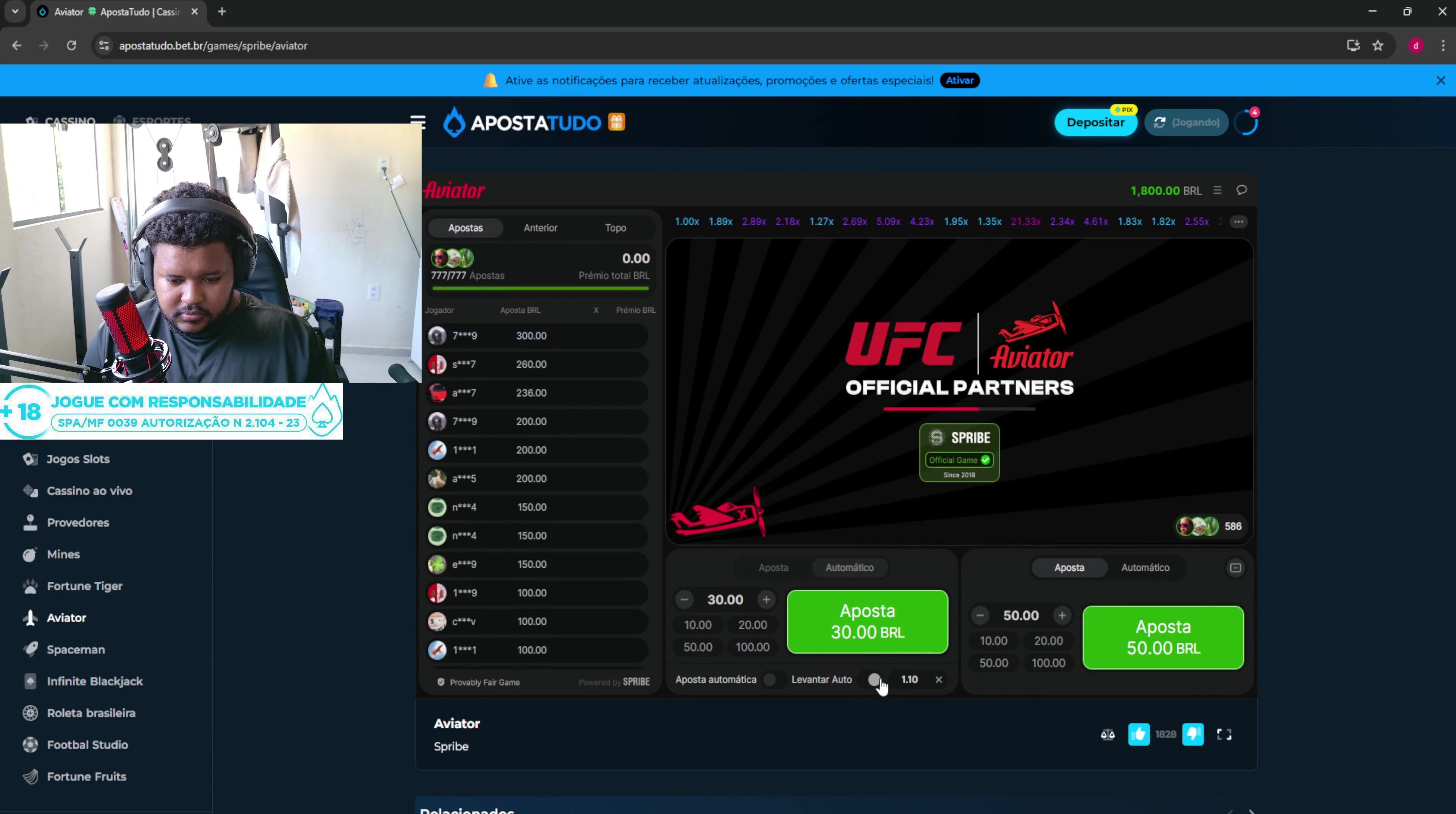Open Spaceman in the sidebar

click(64, 649)
